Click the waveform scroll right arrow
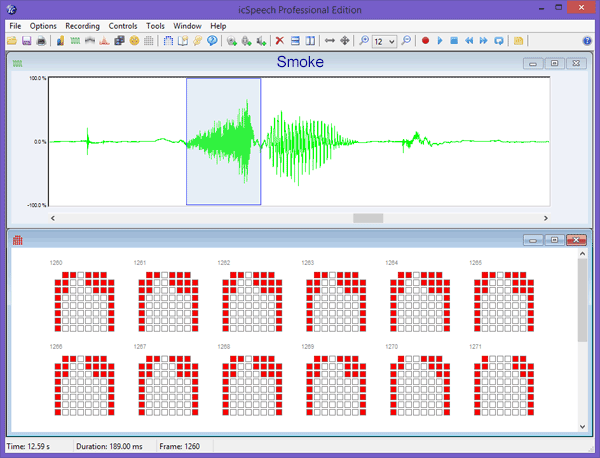This screenshot has width=600, height=458. pos(546,217)
